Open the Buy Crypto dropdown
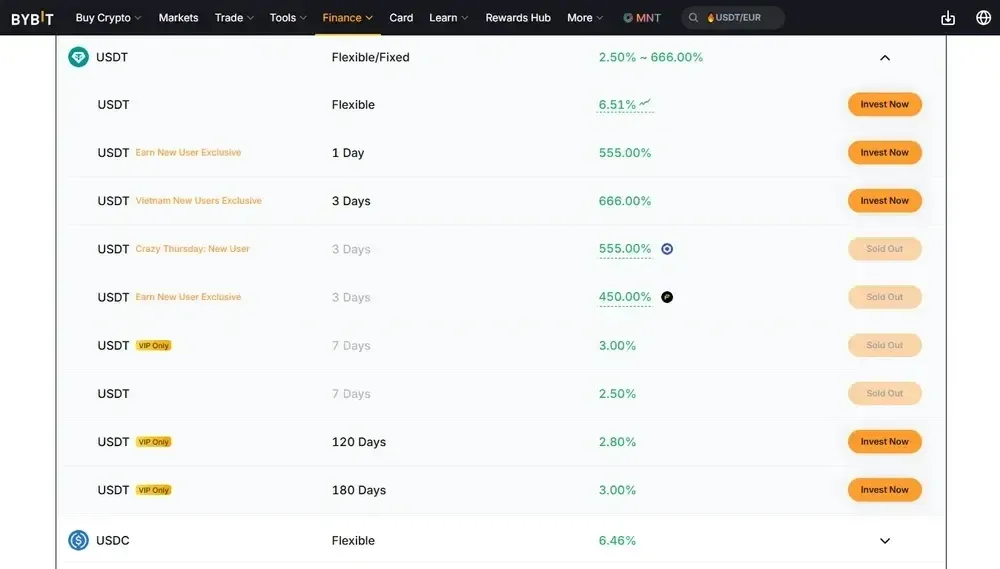This screenshot has height=569, width=1000. coord(108,18)
